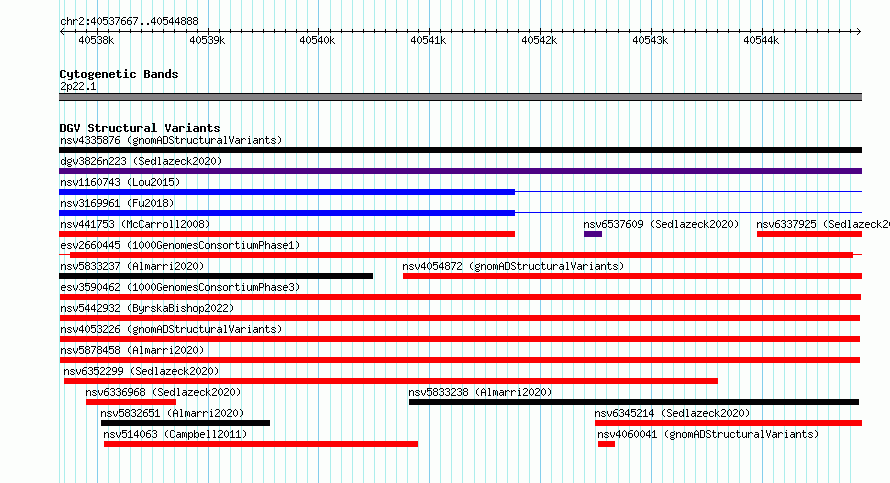Click the 40540k ruler tick label
890x483 pixels.
[x=317, y=40]
